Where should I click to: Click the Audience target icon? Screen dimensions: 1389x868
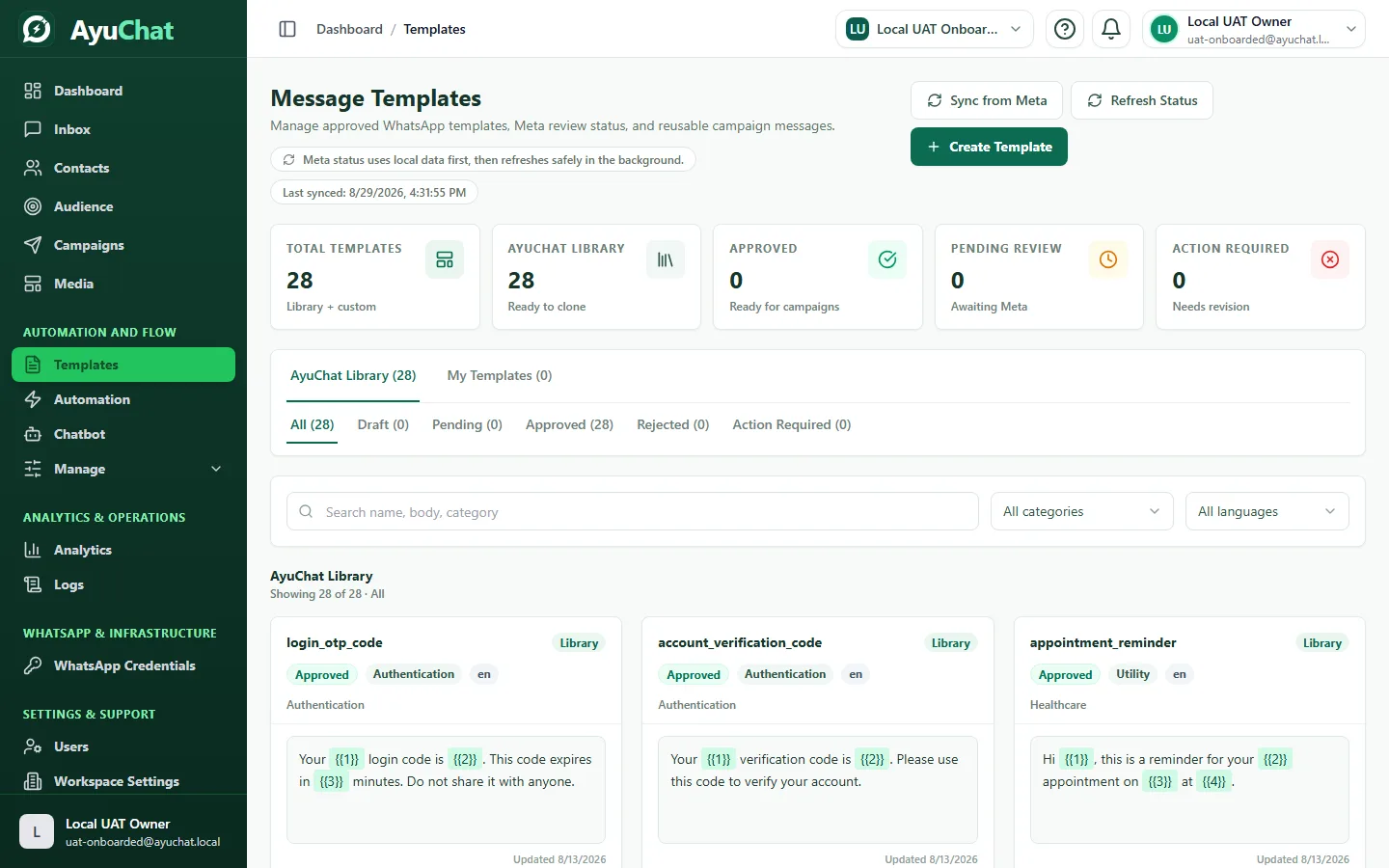pos(33,206)
